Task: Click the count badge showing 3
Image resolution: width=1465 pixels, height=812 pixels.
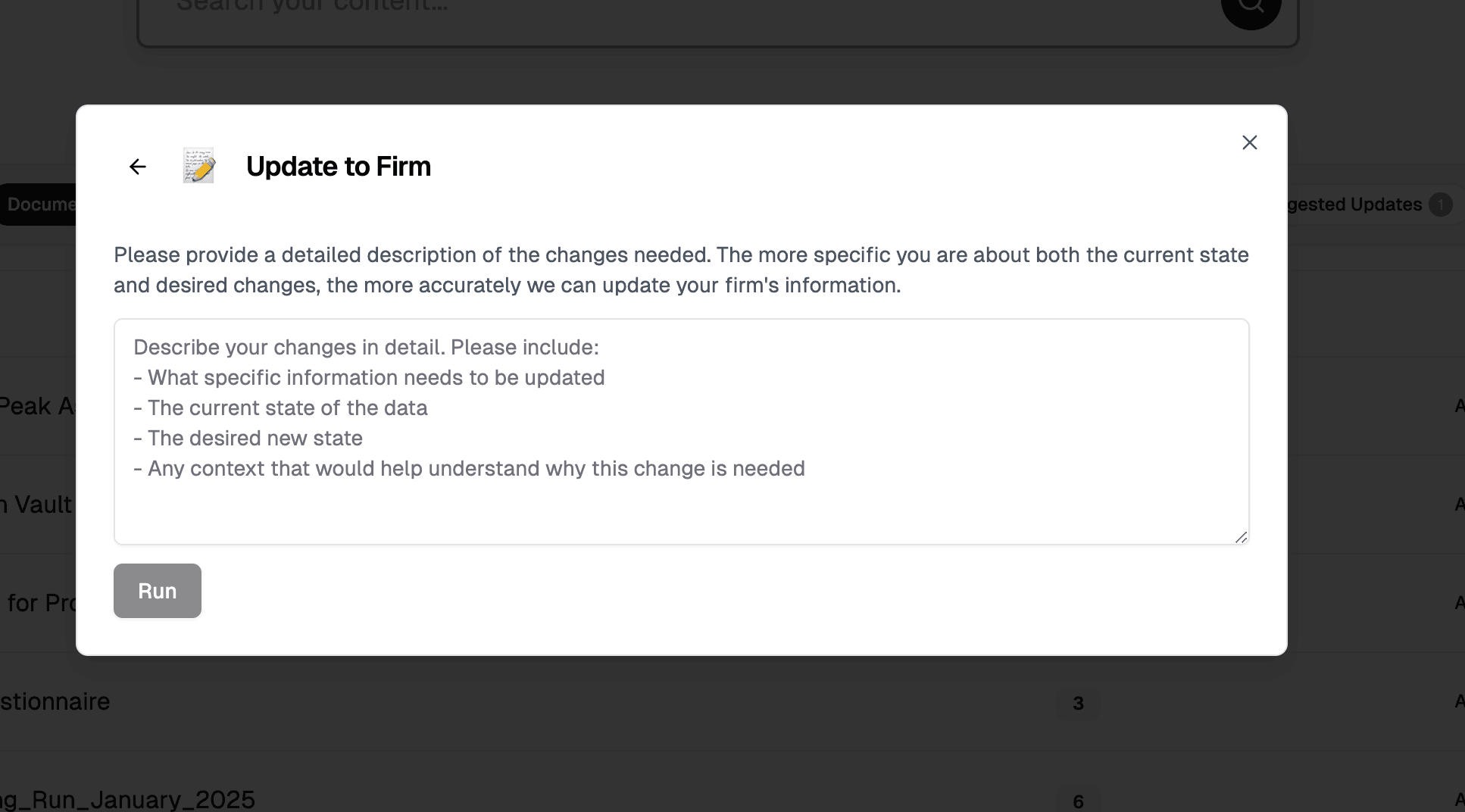Action: [x=1078, y=704]
